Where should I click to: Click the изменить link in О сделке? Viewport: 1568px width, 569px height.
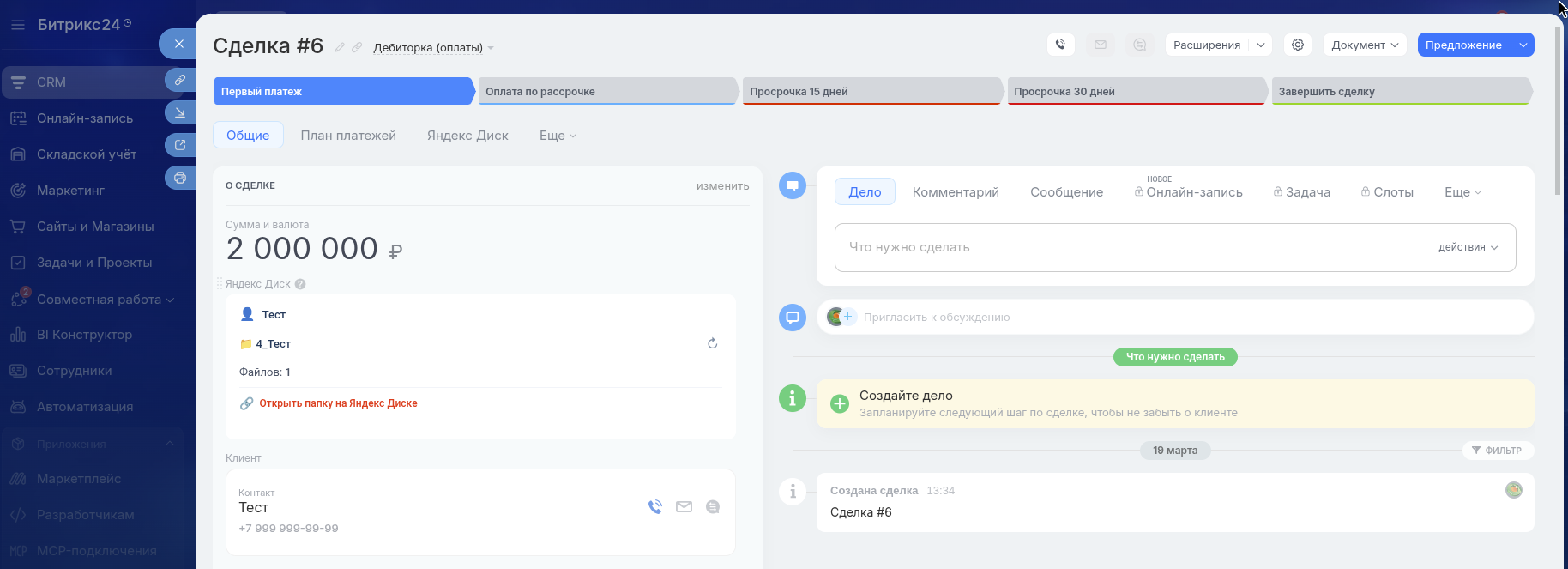click(722, 186)
